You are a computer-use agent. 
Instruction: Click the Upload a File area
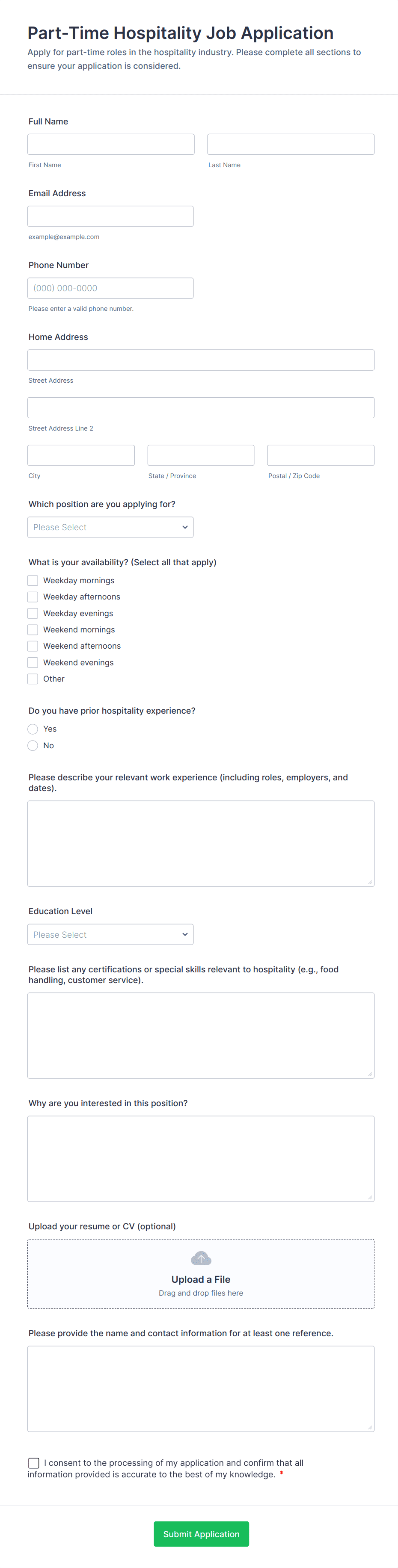click(201, 1274)
